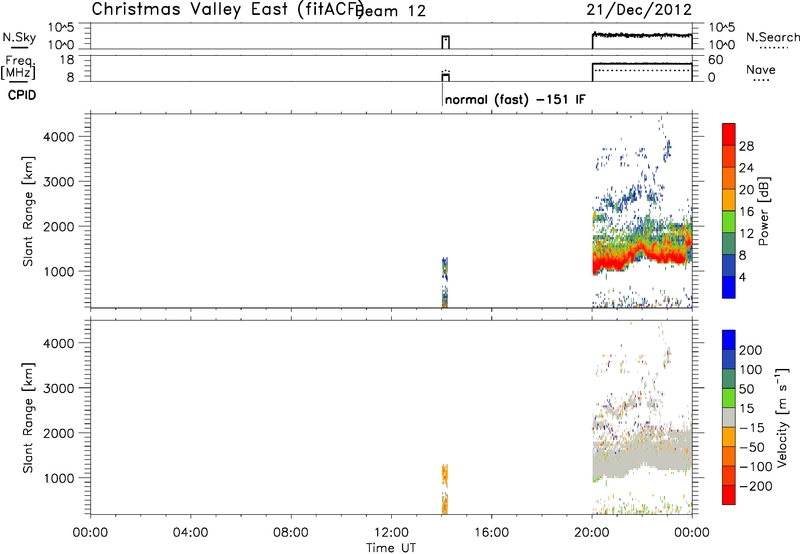The image size is (800, 554).
Task: Click the 'Christmas Valley East (fitACF)' title text
Action: (227, 10)
